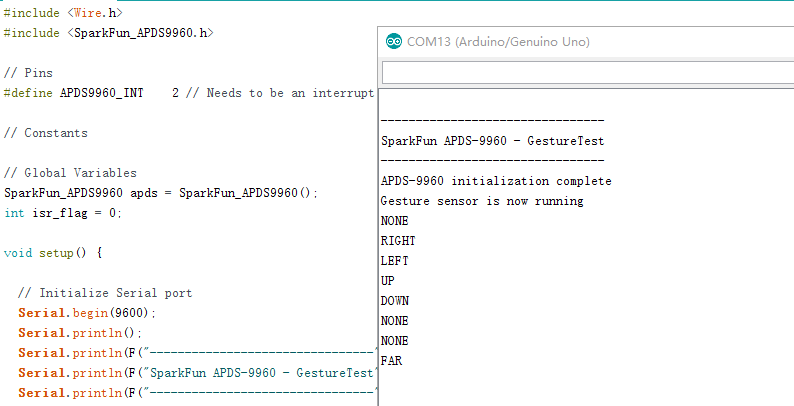794x406 pixels.
Task: Click the first 'NONE' serial output line
Action: (x=394, y=221)
